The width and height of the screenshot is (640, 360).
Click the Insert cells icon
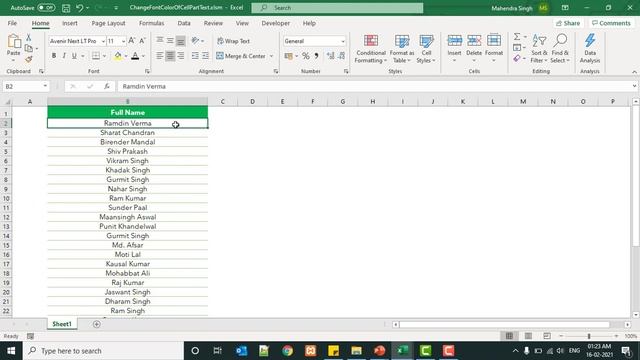click(x=454, y=41)
